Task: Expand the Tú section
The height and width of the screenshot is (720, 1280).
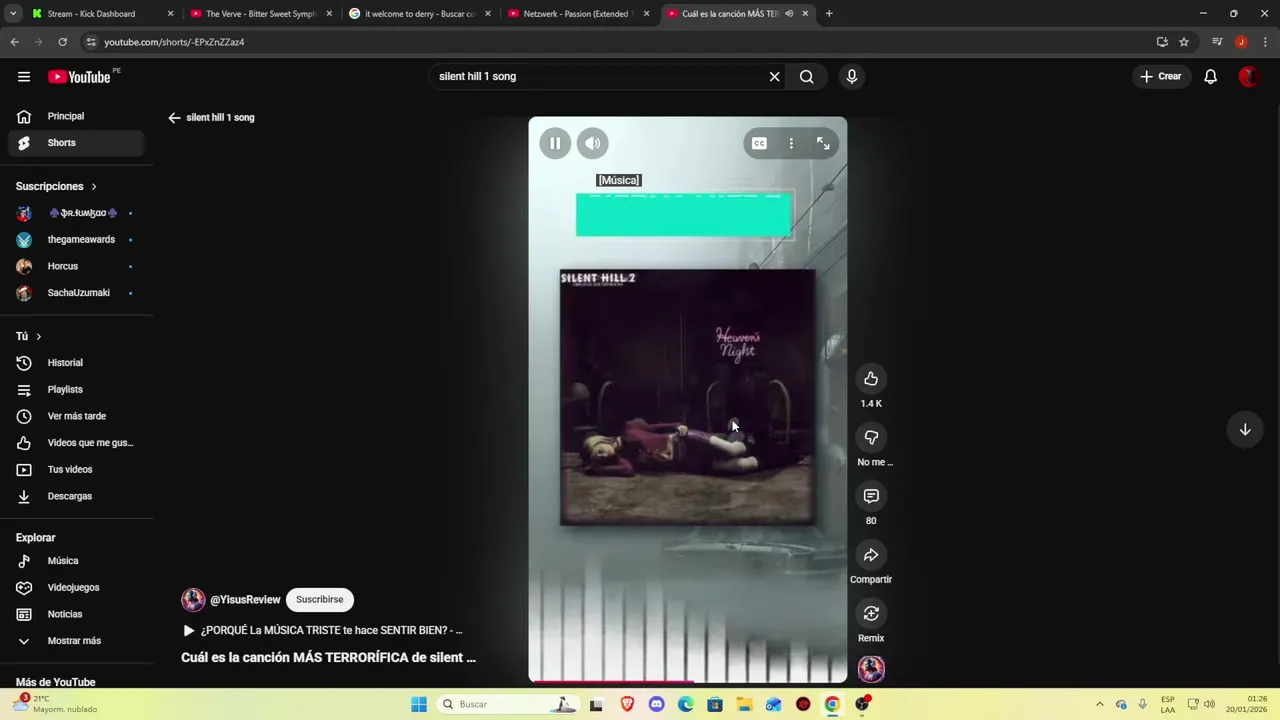Action: (28, 336)
